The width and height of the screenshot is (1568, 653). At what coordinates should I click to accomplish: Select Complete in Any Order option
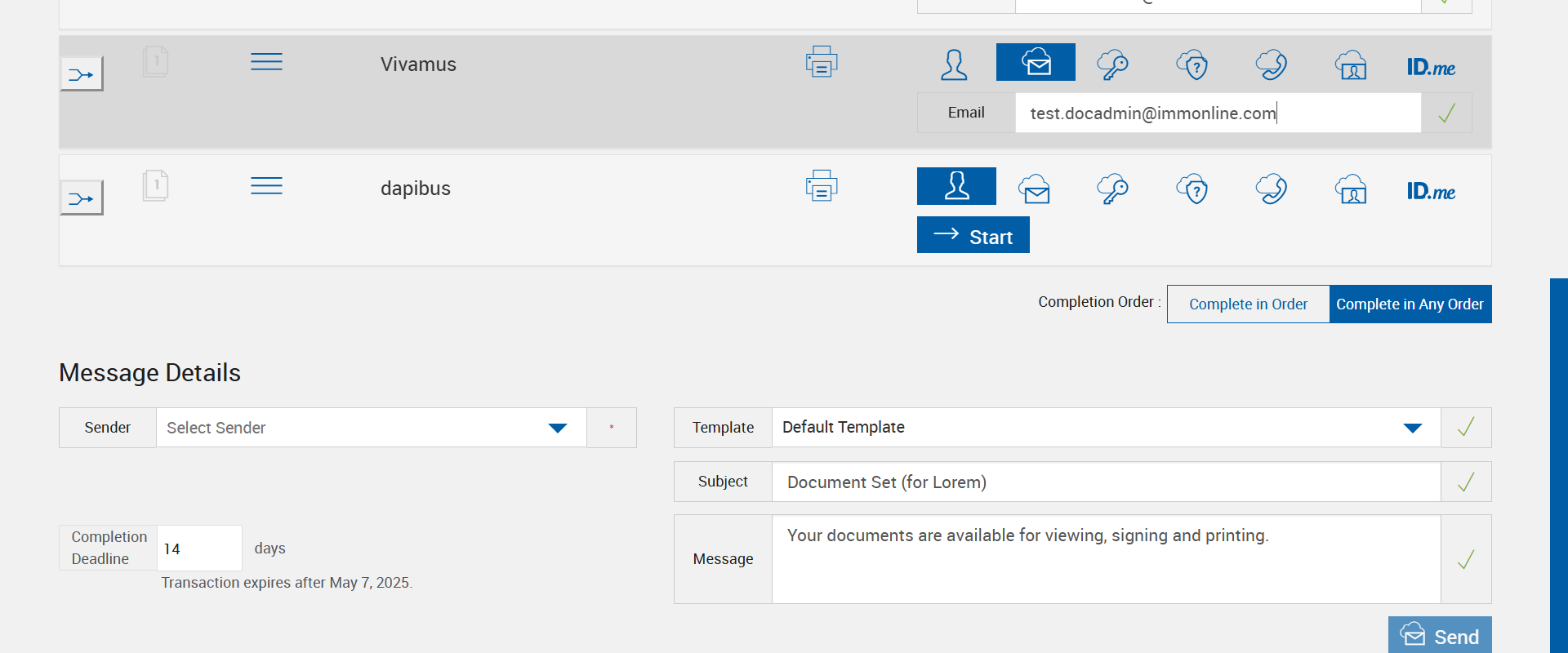1410,304
